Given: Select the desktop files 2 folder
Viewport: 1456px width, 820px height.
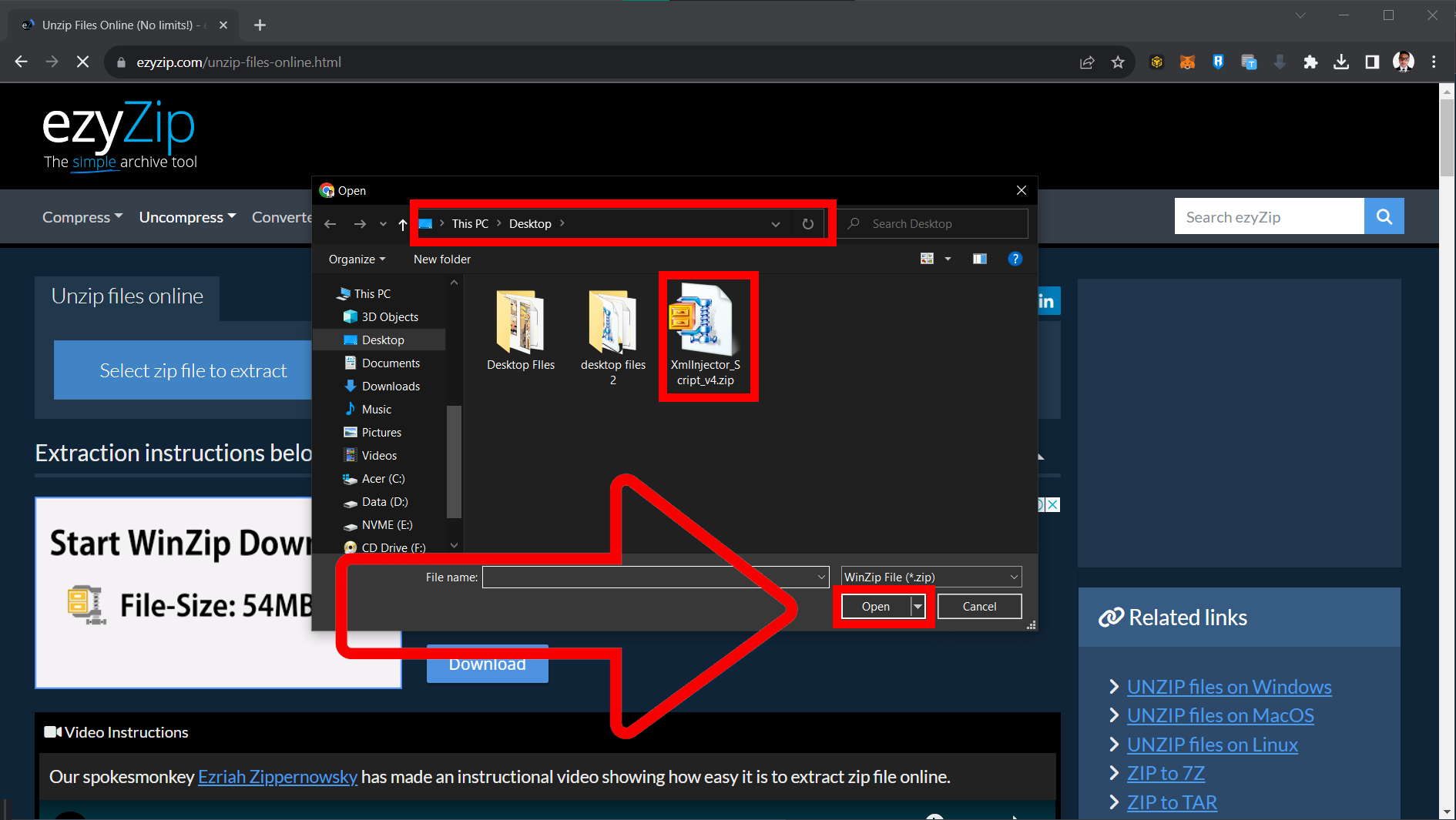Looking at the screenshot, I should point(613,337).
